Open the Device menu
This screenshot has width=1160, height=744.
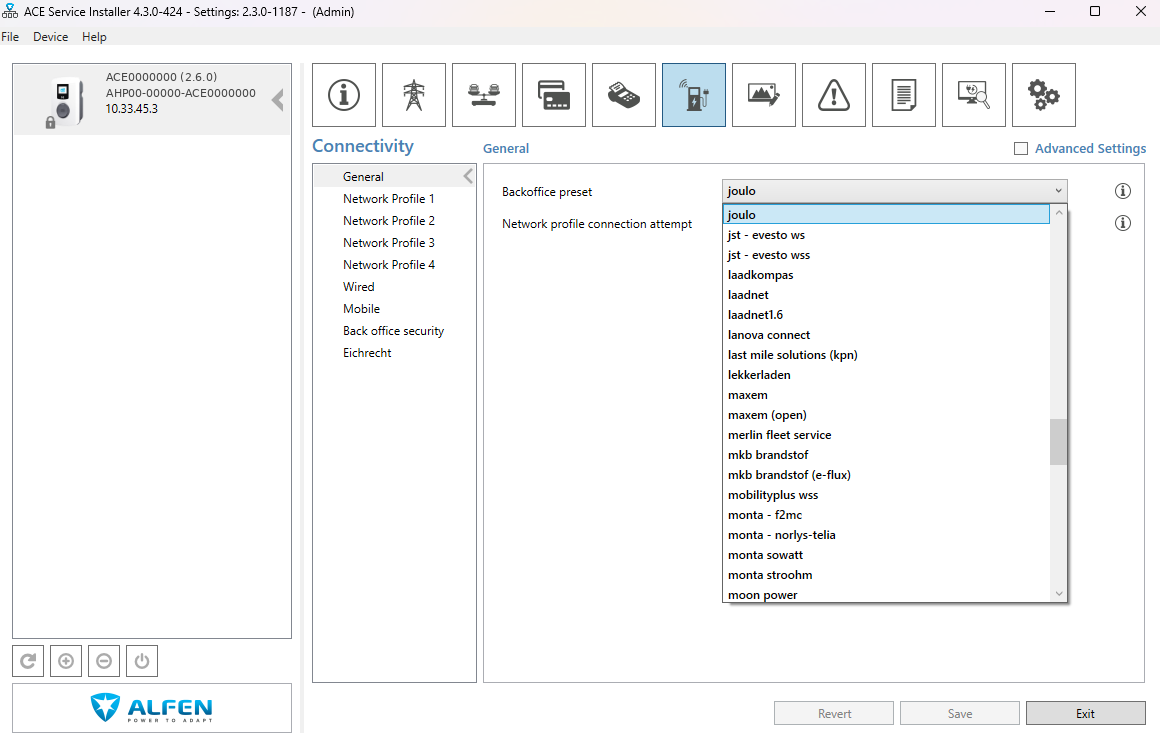(50, 37)
